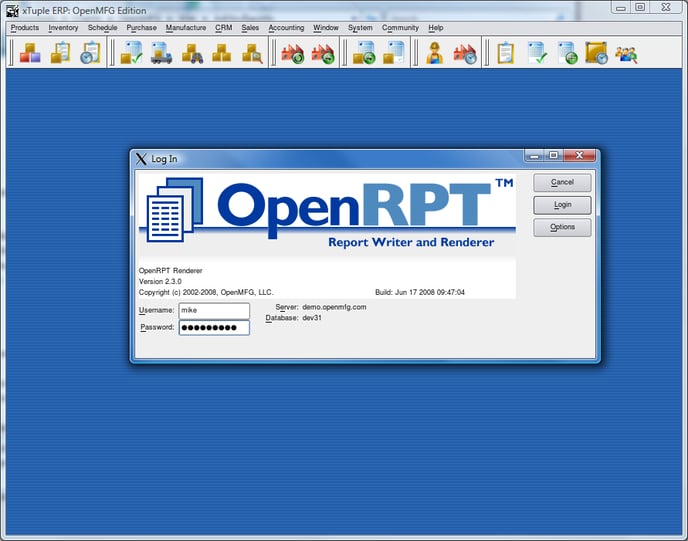
Task: Open the CRM menu
Action: pyautogui.click(x=223, y=28)
